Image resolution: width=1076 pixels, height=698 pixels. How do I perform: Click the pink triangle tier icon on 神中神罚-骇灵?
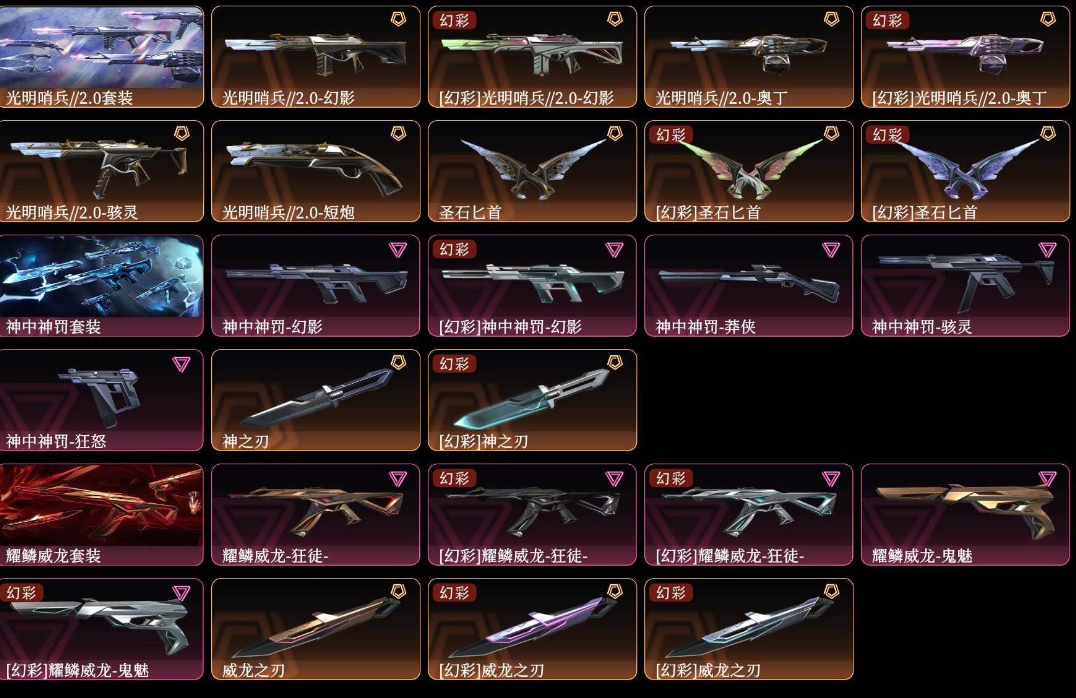coord(1047,249)
